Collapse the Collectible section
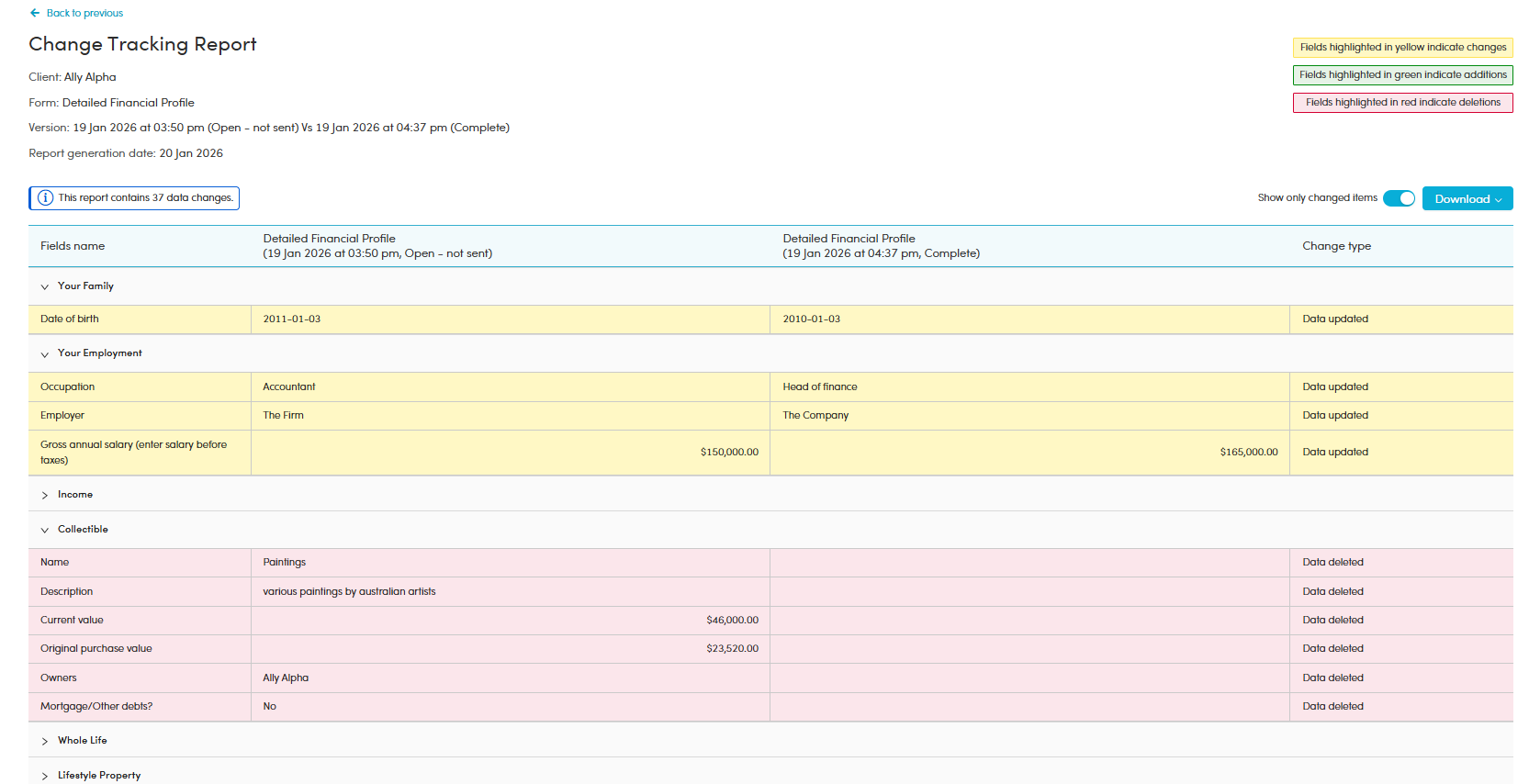 45,530
